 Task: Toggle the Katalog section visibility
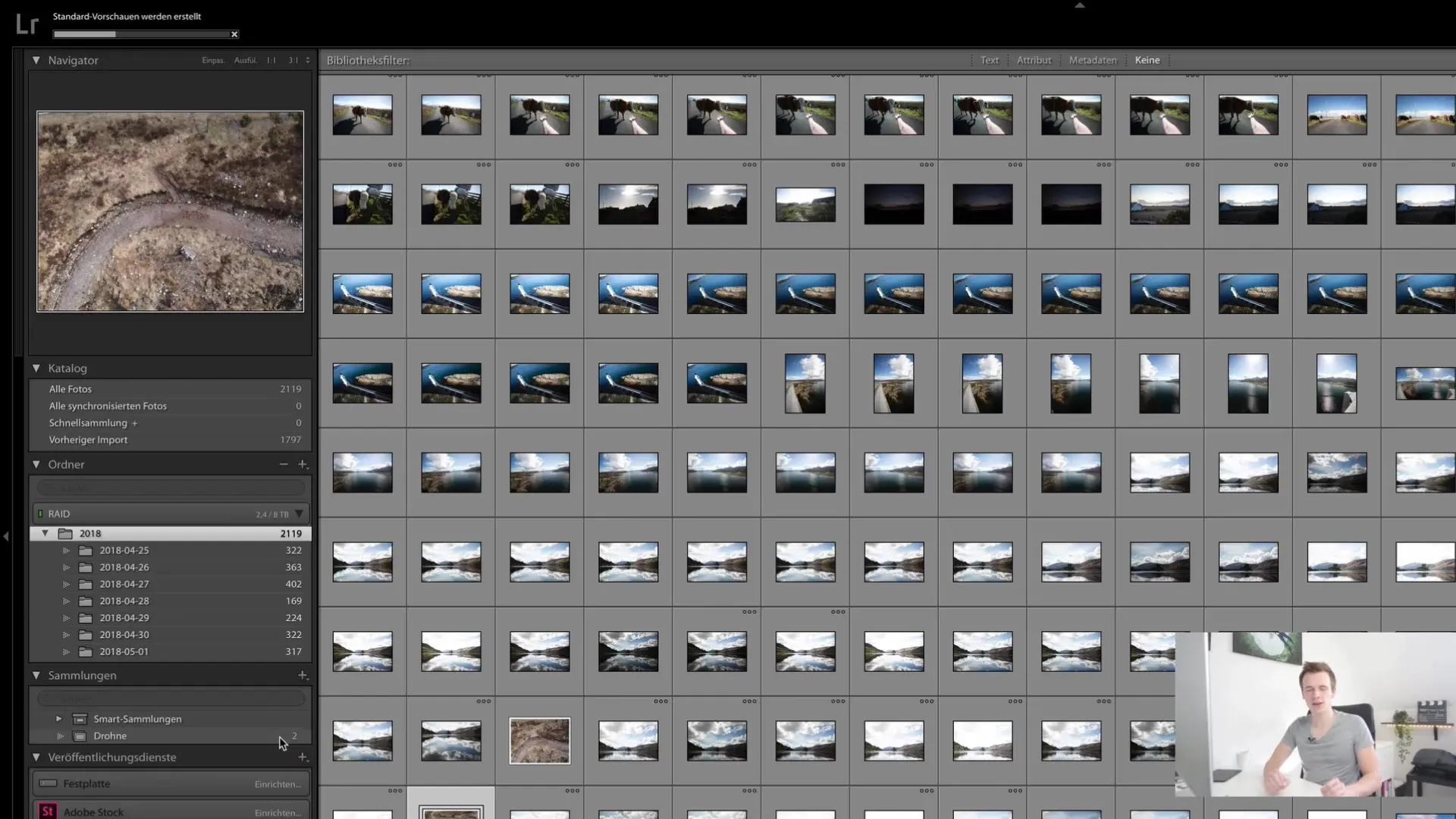tap(35, 368)
